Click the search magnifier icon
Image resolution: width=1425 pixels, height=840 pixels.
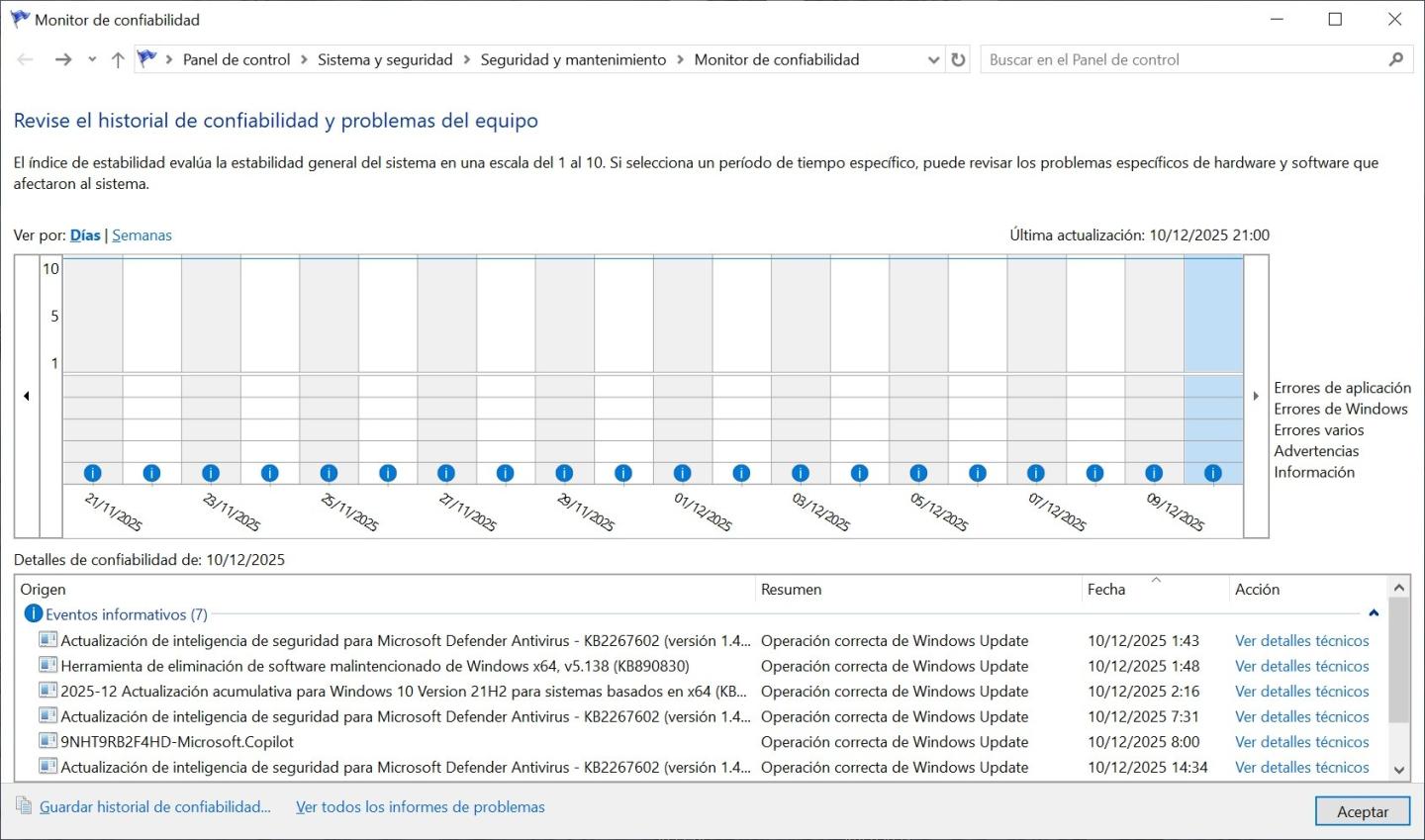click(x=1396, y=59)
